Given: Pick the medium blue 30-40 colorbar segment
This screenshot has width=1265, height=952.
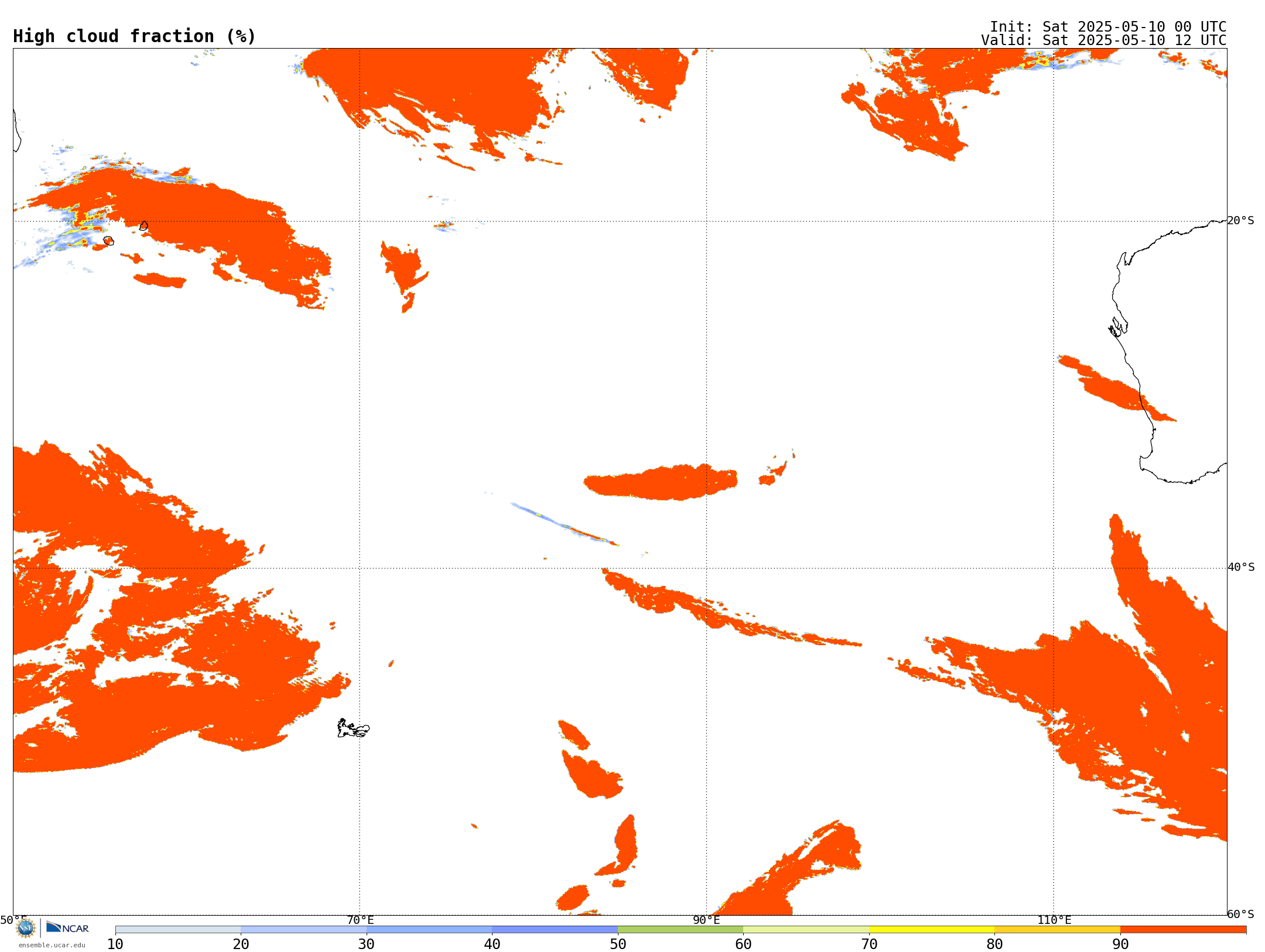Looking at the screenshot, I should pyautogui.click(x=429, y=930).
